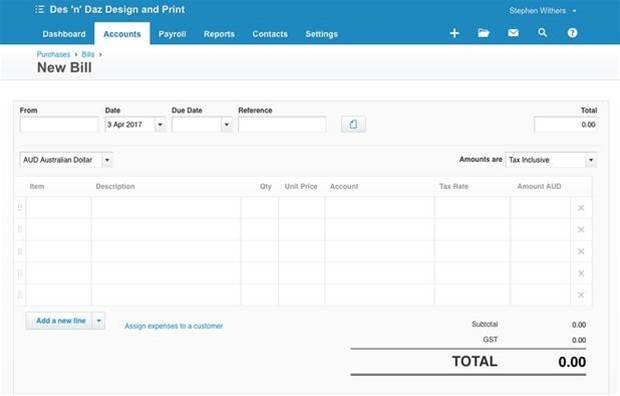
Task: Delete the fourth bill line row
Action: coord(581,273)
